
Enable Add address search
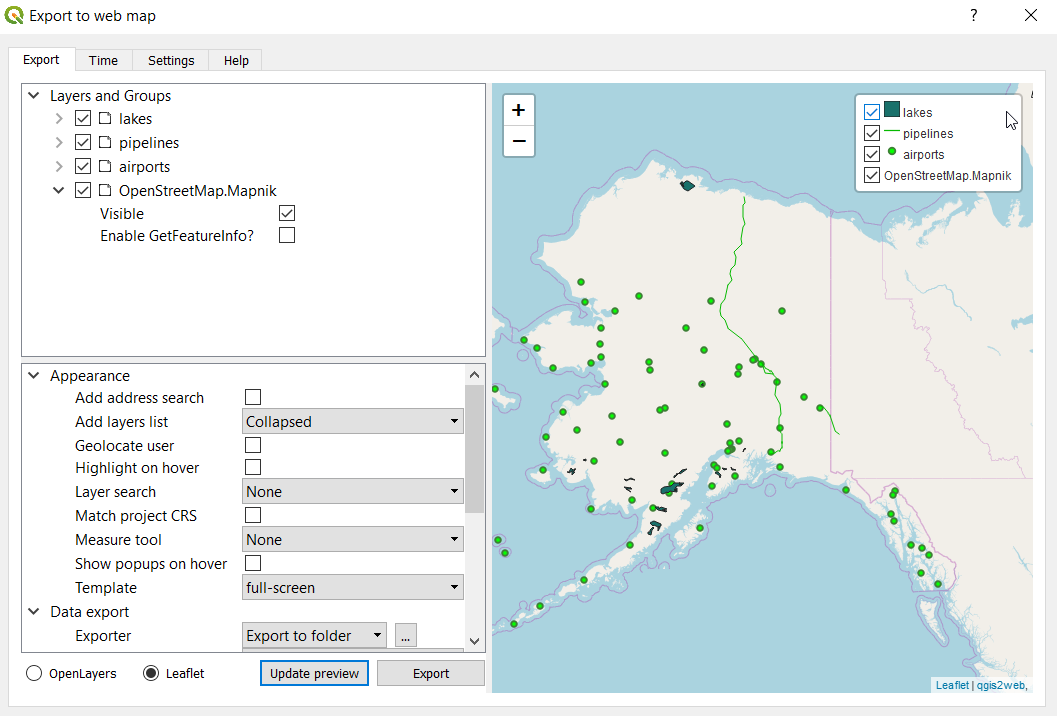point(253,397)
